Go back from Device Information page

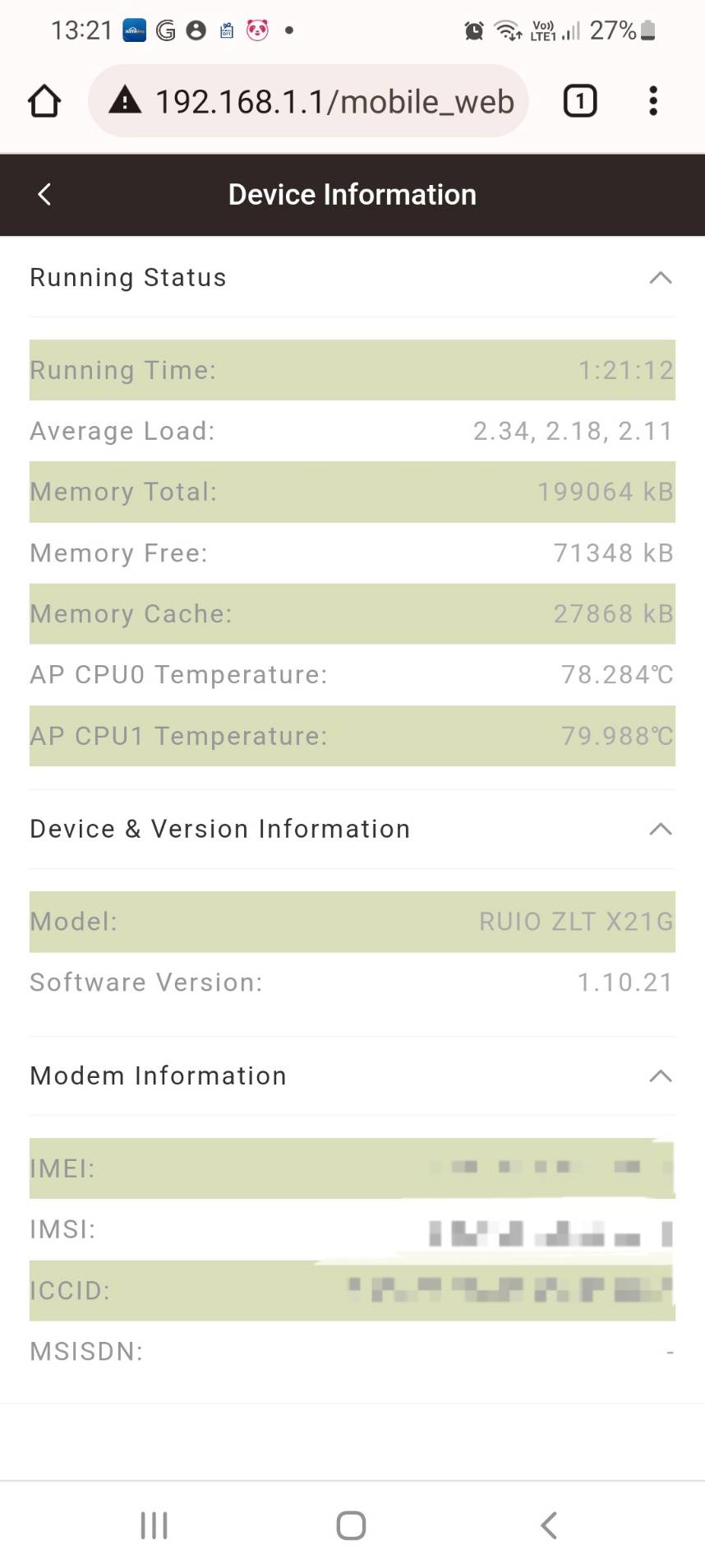[44, 195]
